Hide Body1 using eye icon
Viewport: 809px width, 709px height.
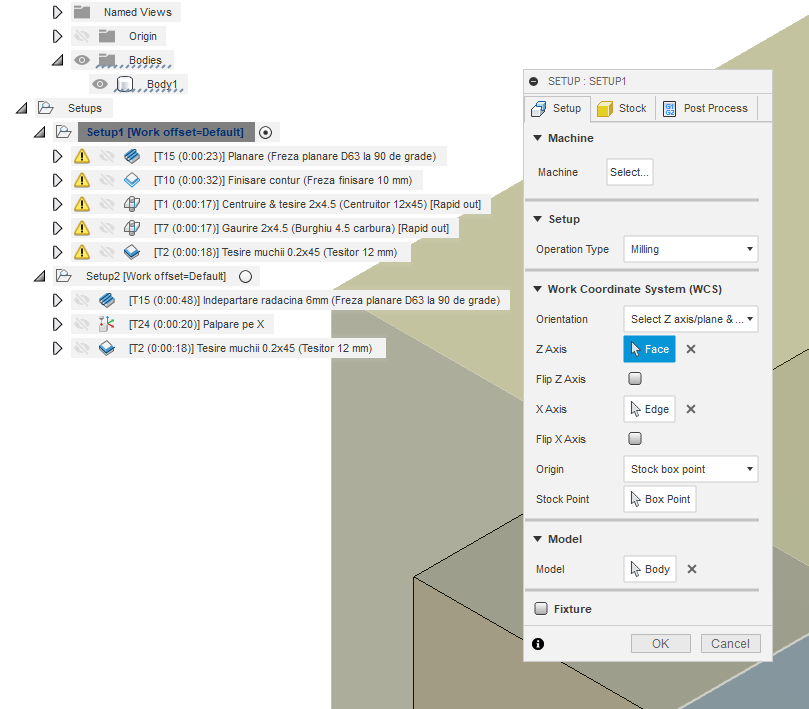100,84
